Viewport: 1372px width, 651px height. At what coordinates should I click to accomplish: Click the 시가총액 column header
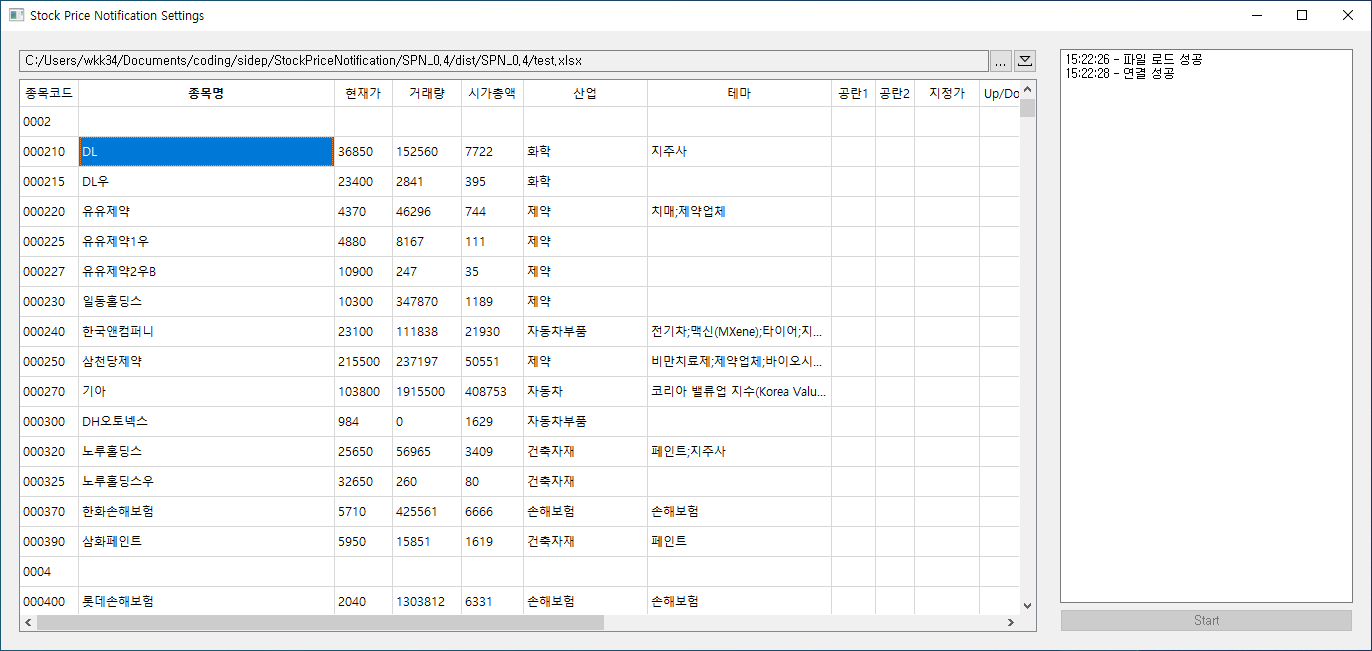click(x=492, y=93)
